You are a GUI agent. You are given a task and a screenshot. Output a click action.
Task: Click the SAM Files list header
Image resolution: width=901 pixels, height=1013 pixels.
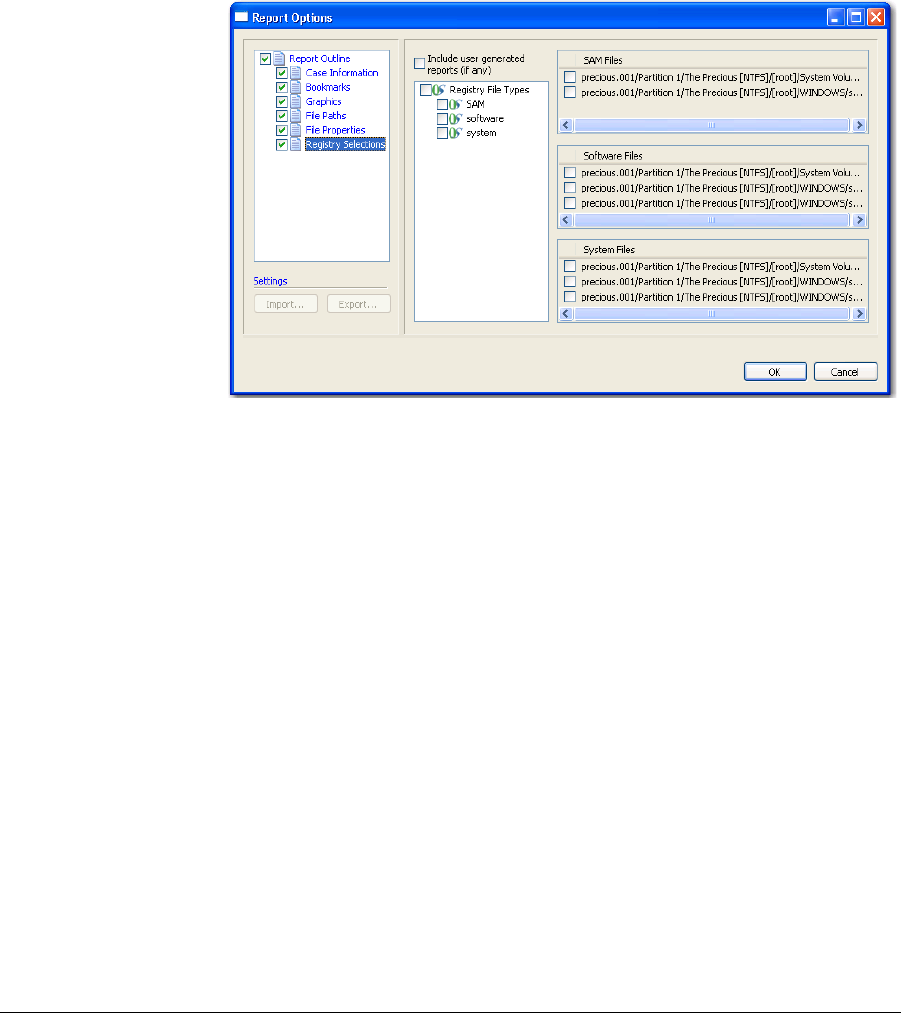[713, 60]
